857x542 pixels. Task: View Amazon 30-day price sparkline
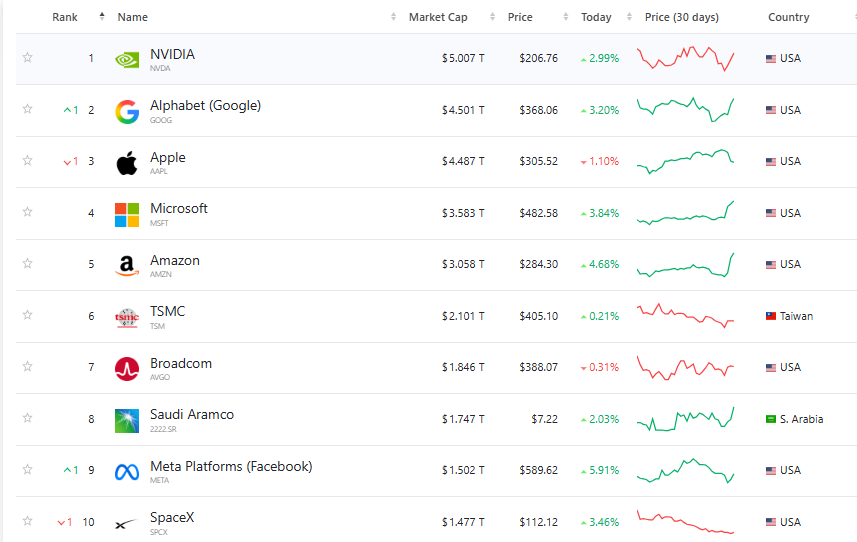point(685,264)
